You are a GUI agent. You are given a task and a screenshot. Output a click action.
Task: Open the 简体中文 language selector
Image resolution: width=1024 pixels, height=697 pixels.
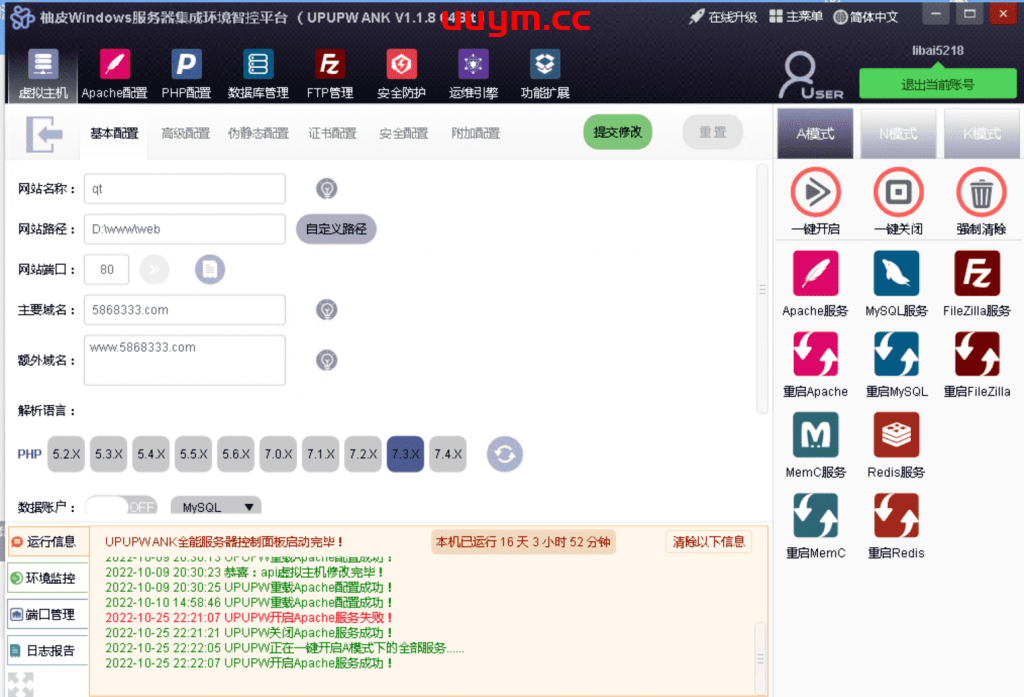tap(865, 16)
